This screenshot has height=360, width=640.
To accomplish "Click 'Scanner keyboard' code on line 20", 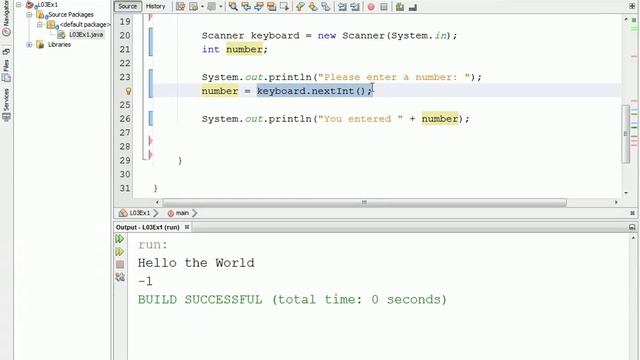I will (250, 36).
